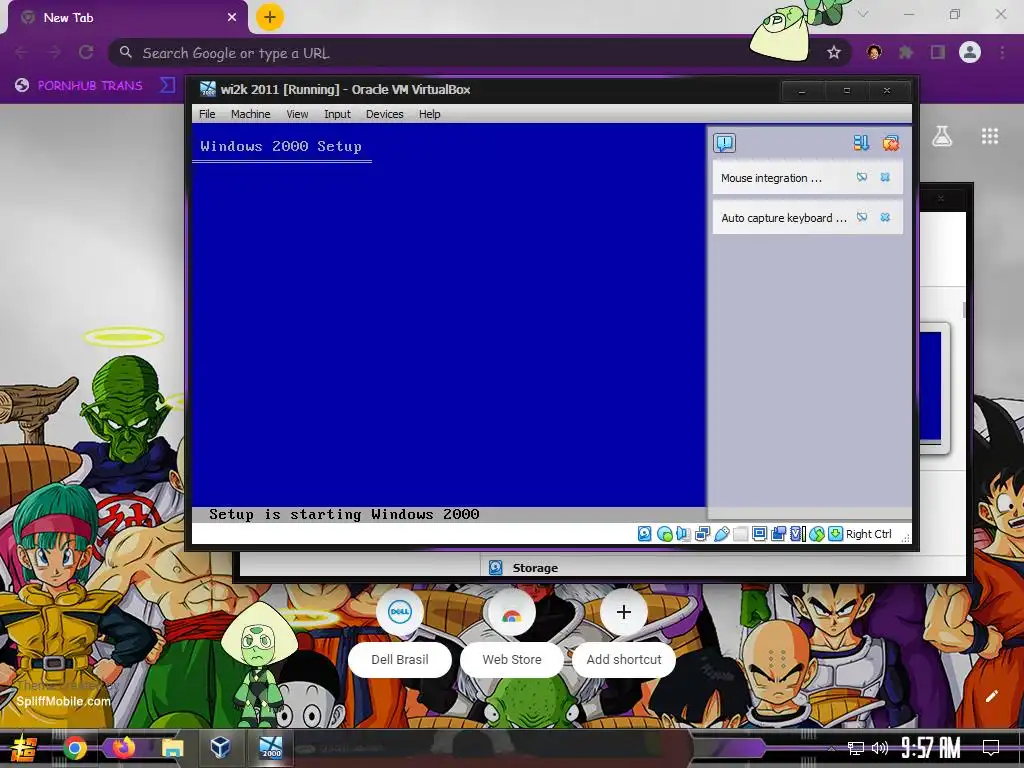Click the optical disk indicator in VirtualBox status bar
The height and width of the screenshot is (768, 1024).
click(x=664, y=534)
